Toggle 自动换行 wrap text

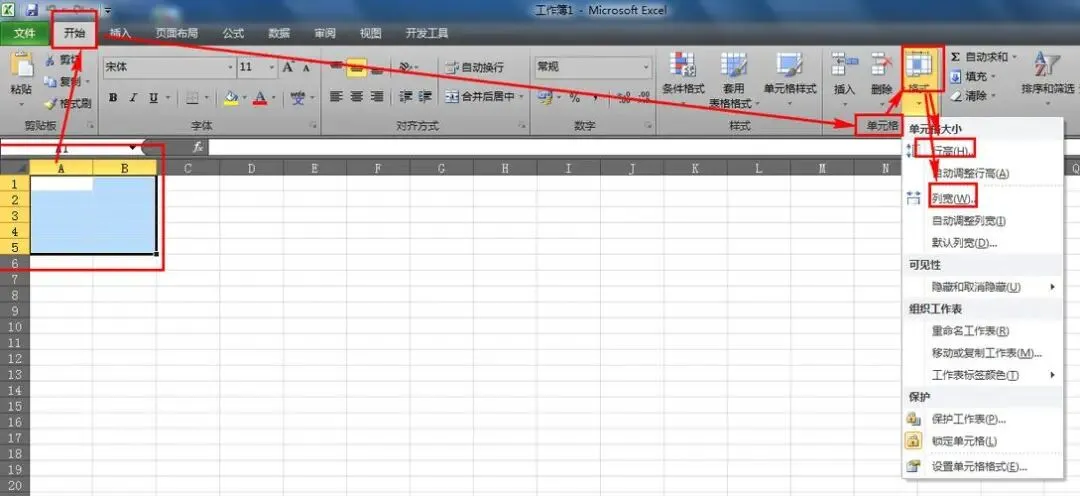474,68
